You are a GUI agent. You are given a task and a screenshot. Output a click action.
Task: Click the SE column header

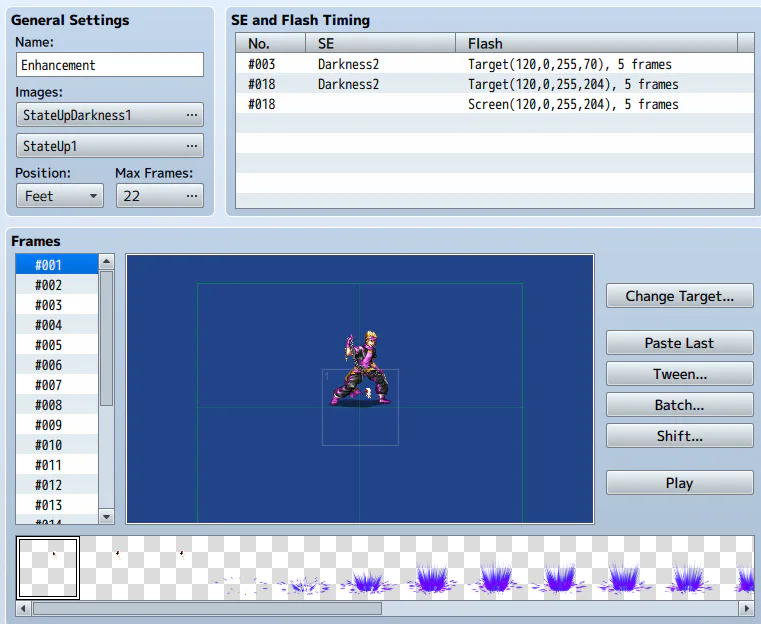point(380,43)
